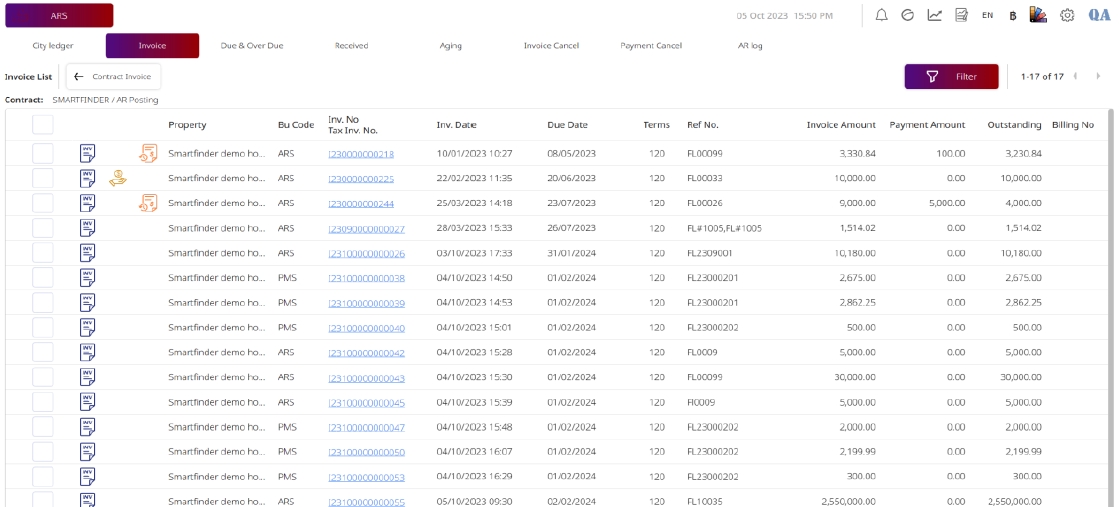
Task: Go back to Contract Invoice
Action: click(x=113, y=77)
